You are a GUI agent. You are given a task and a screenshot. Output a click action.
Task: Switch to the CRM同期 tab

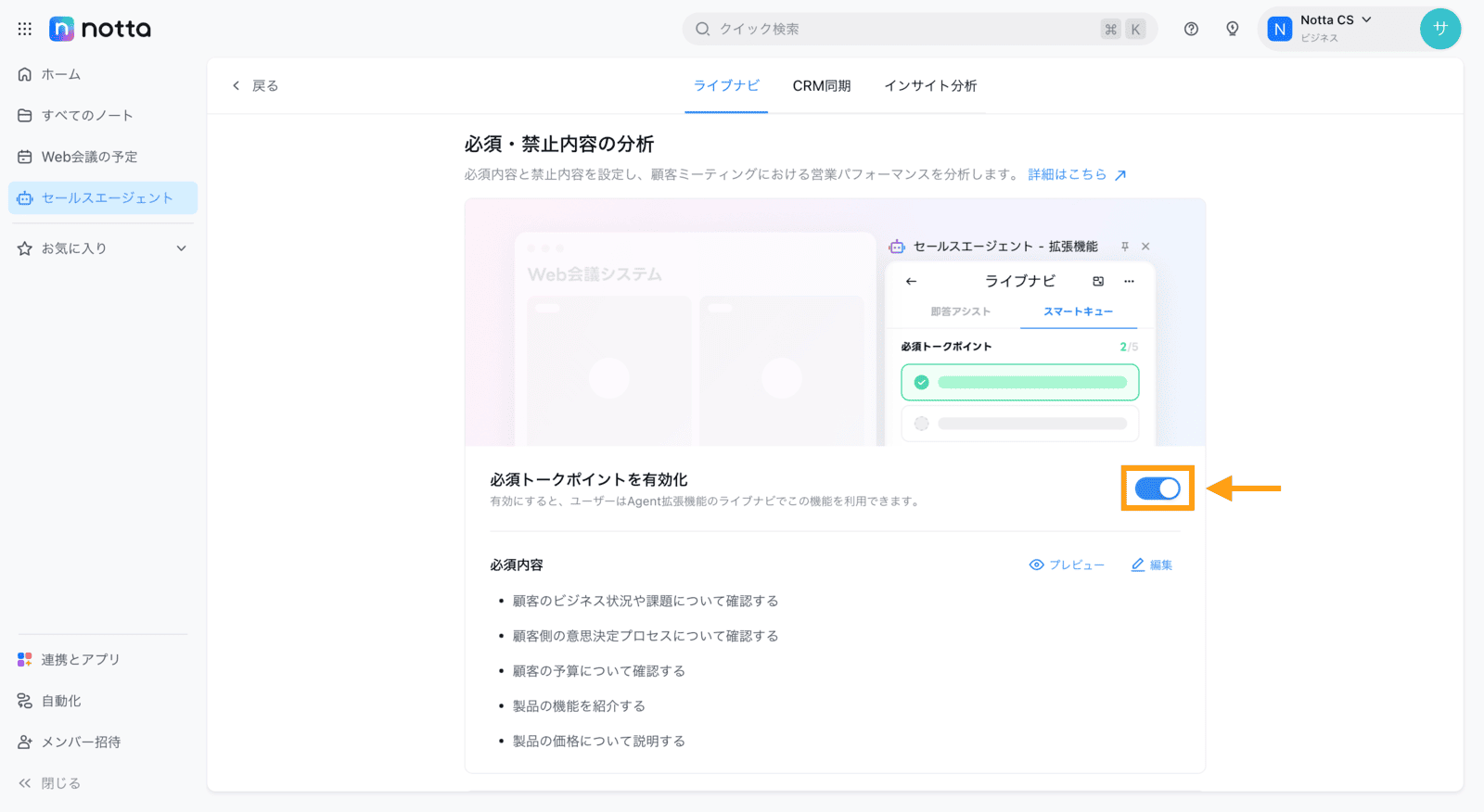(x=822, y=85)
